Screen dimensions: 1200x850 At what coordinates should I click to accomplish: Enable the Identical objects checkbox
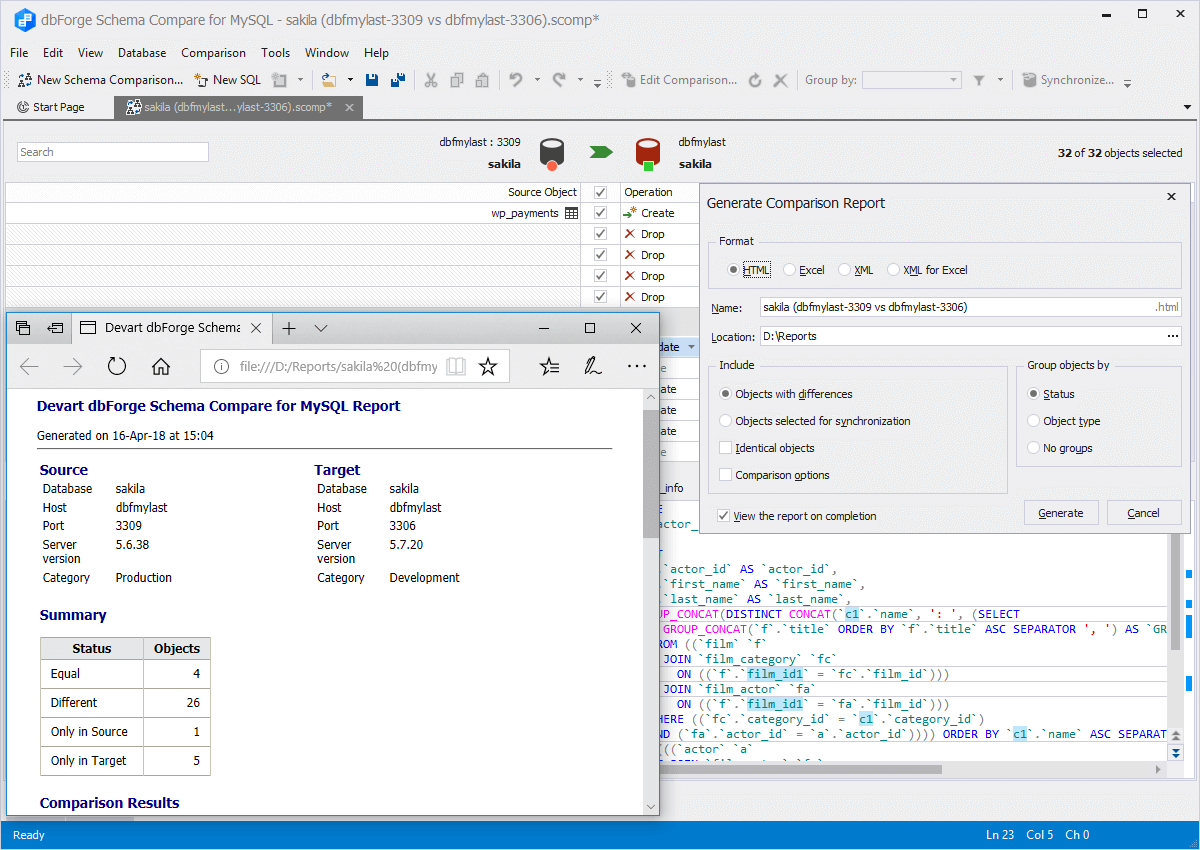point(727,448)
